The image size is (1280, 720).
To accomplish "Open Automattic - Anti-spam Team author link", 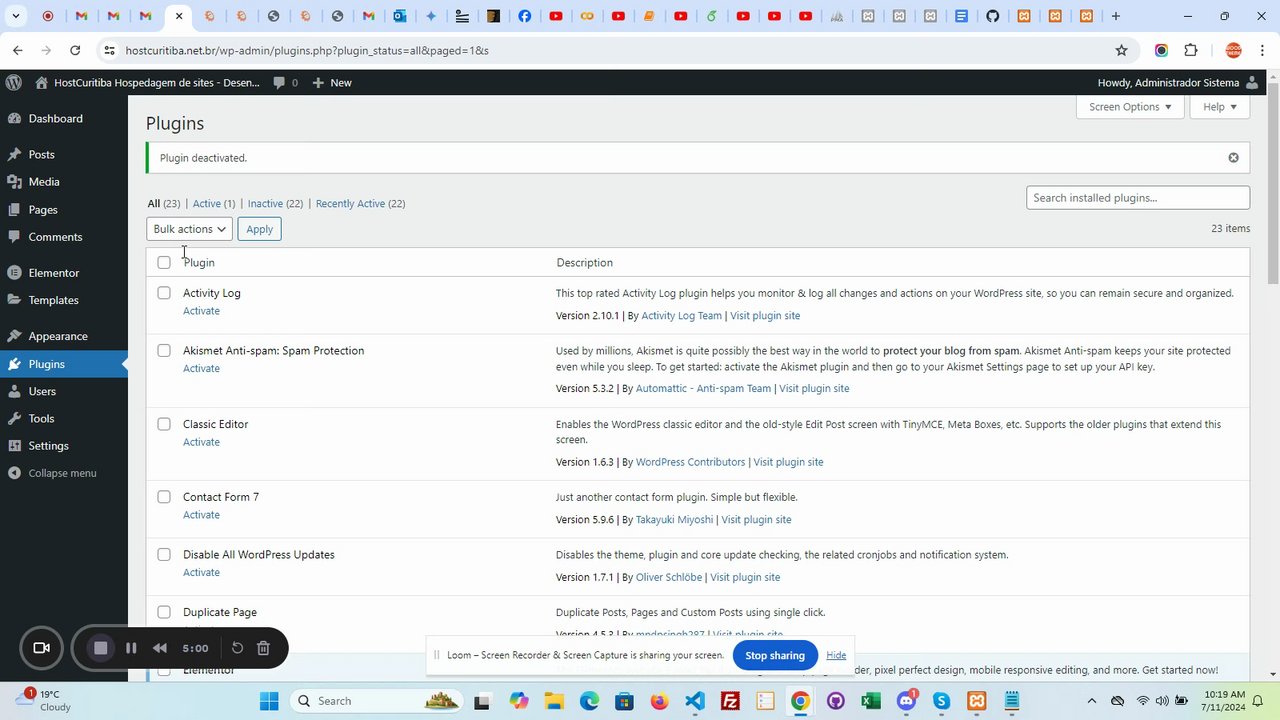I will (703, 388).
